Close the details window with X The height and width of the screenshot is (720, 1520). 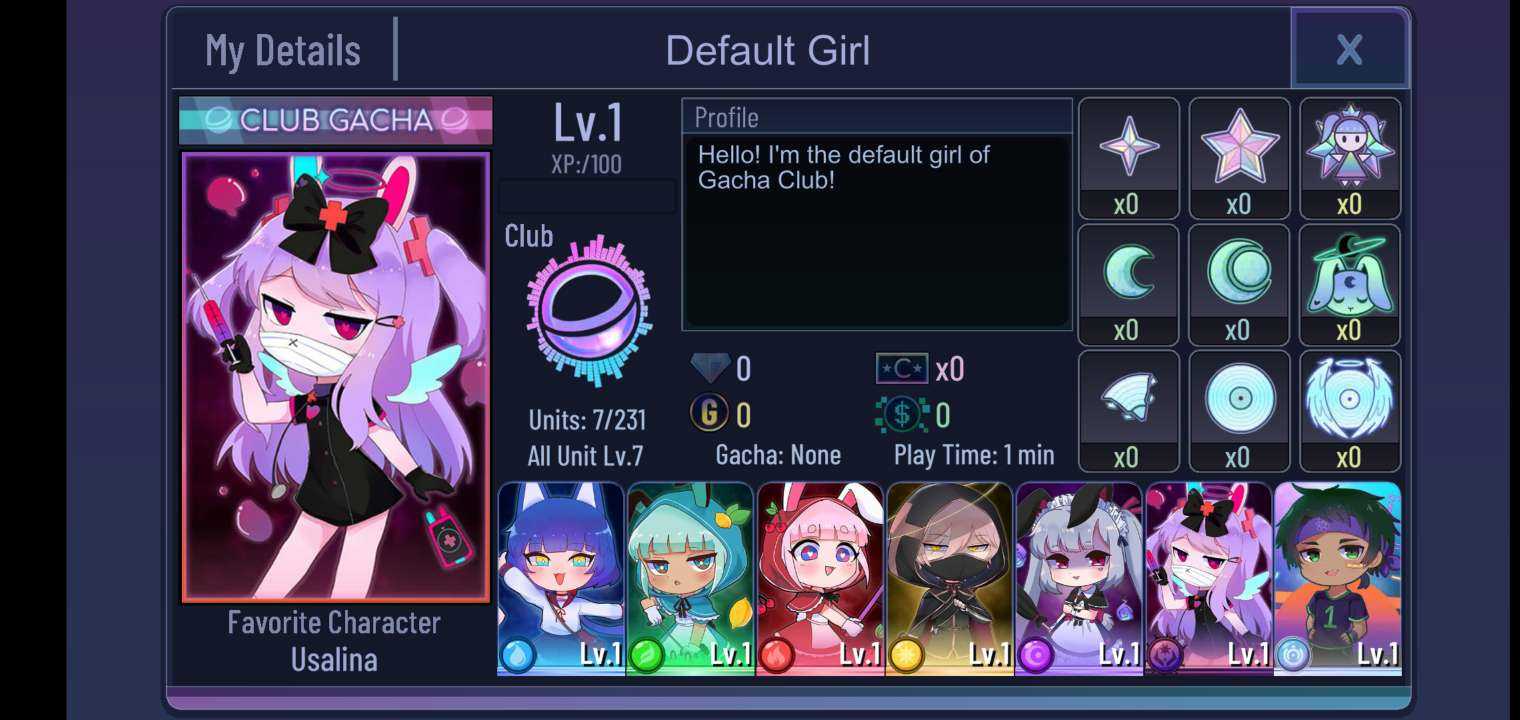1349,49
